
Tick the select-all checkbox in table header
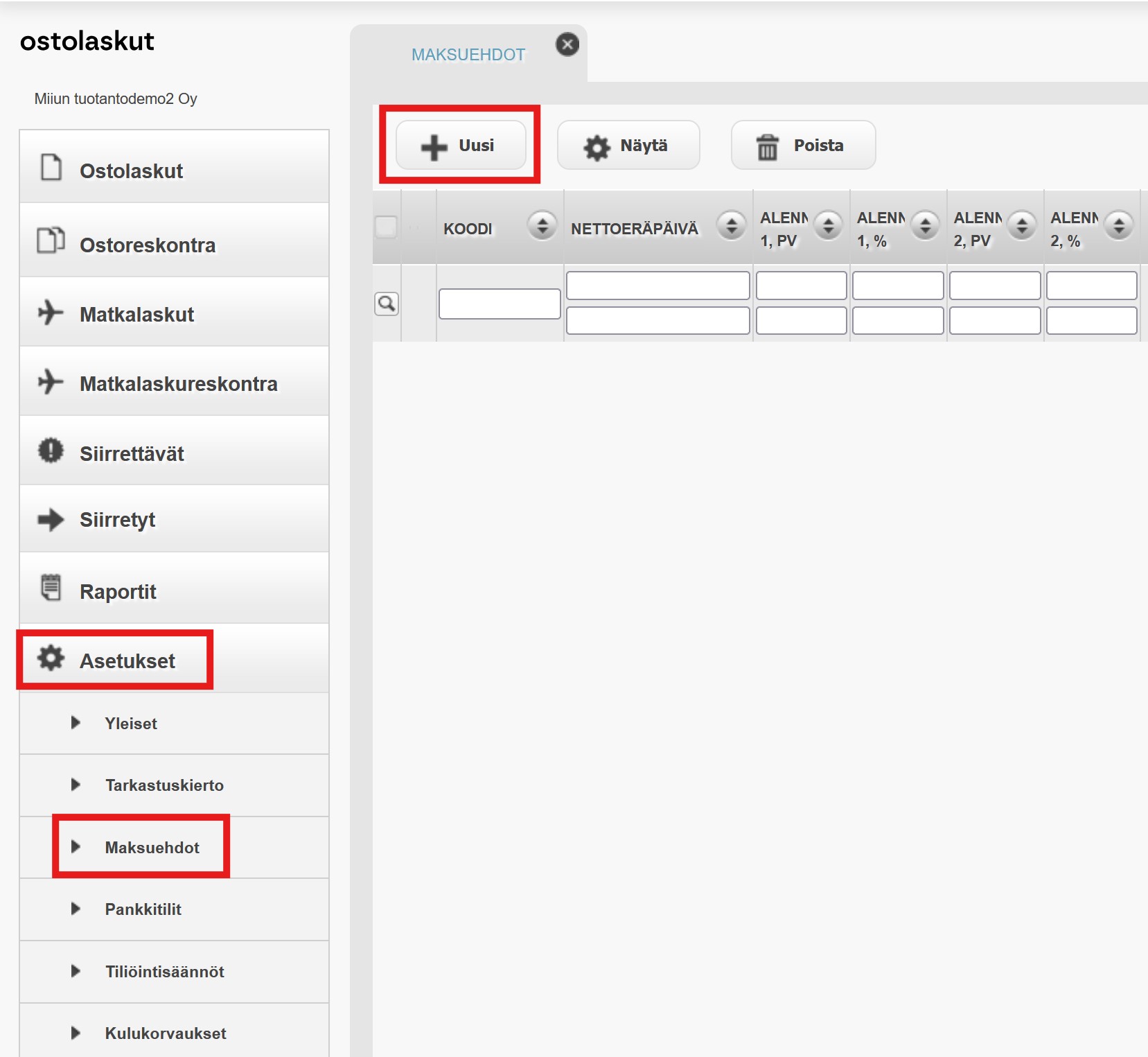click(x=386, y=227)
